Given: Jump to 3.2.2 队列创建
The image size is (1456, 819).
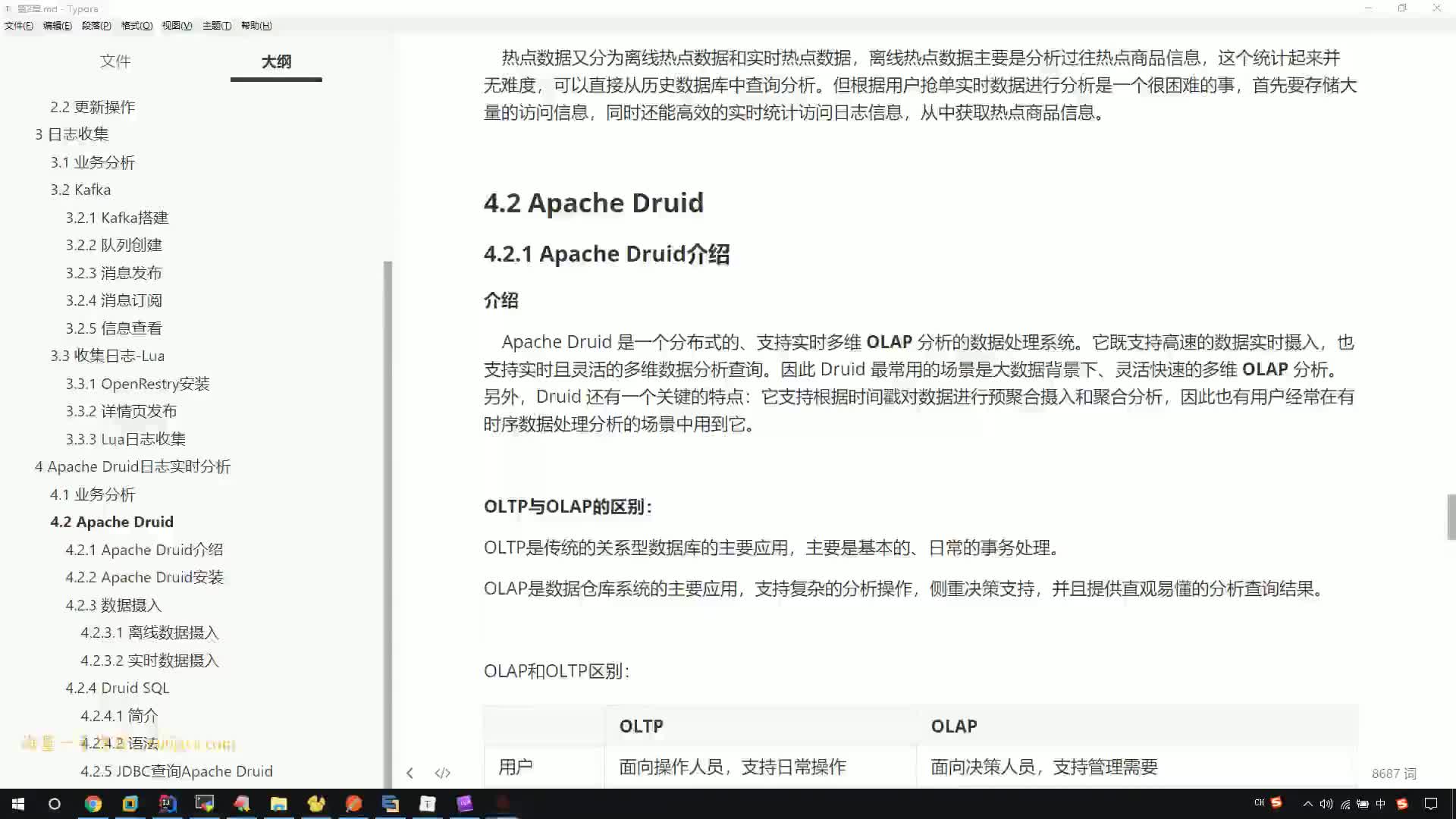Looking at the screenshot, I should coord(114,245).
